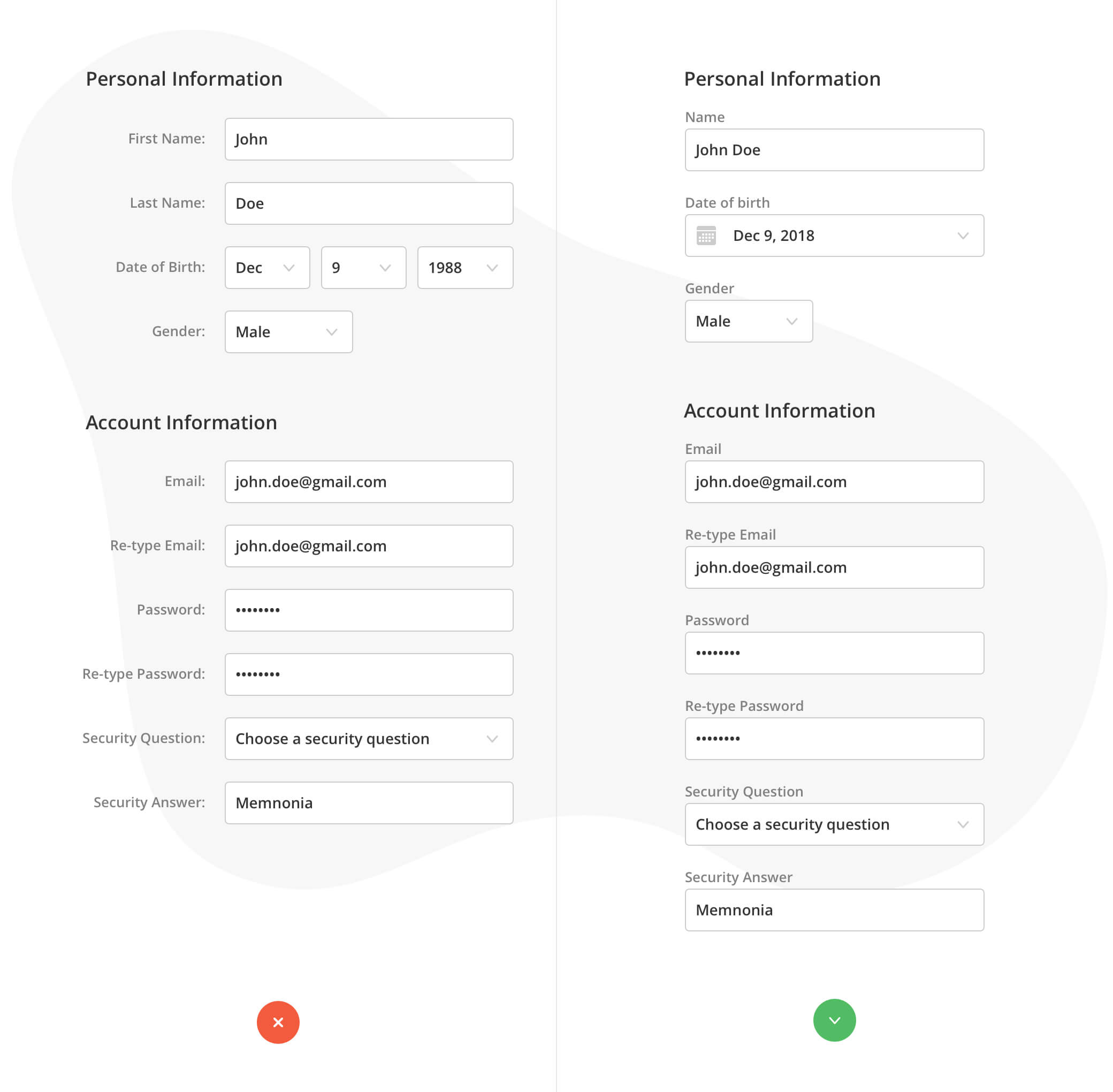The width and height of the screenshot is (1113, 1092).
Task: Open the Security Question dropdown beneath its label
Action: click(834, 824)
